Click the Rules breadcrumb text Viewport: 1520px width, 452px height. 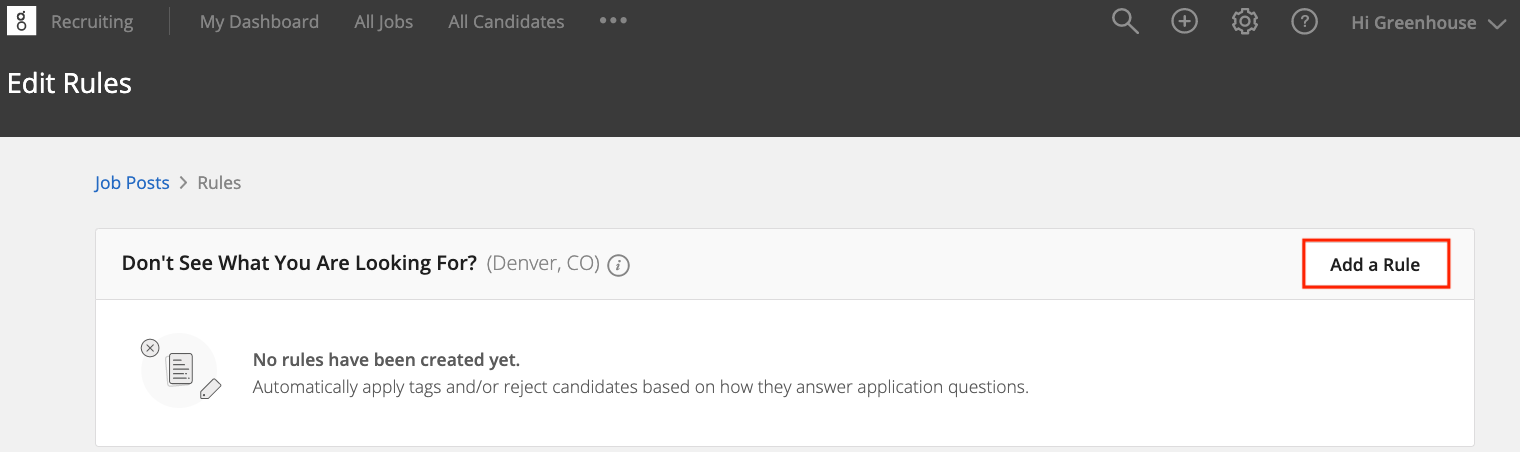click(x=219, y=183)
